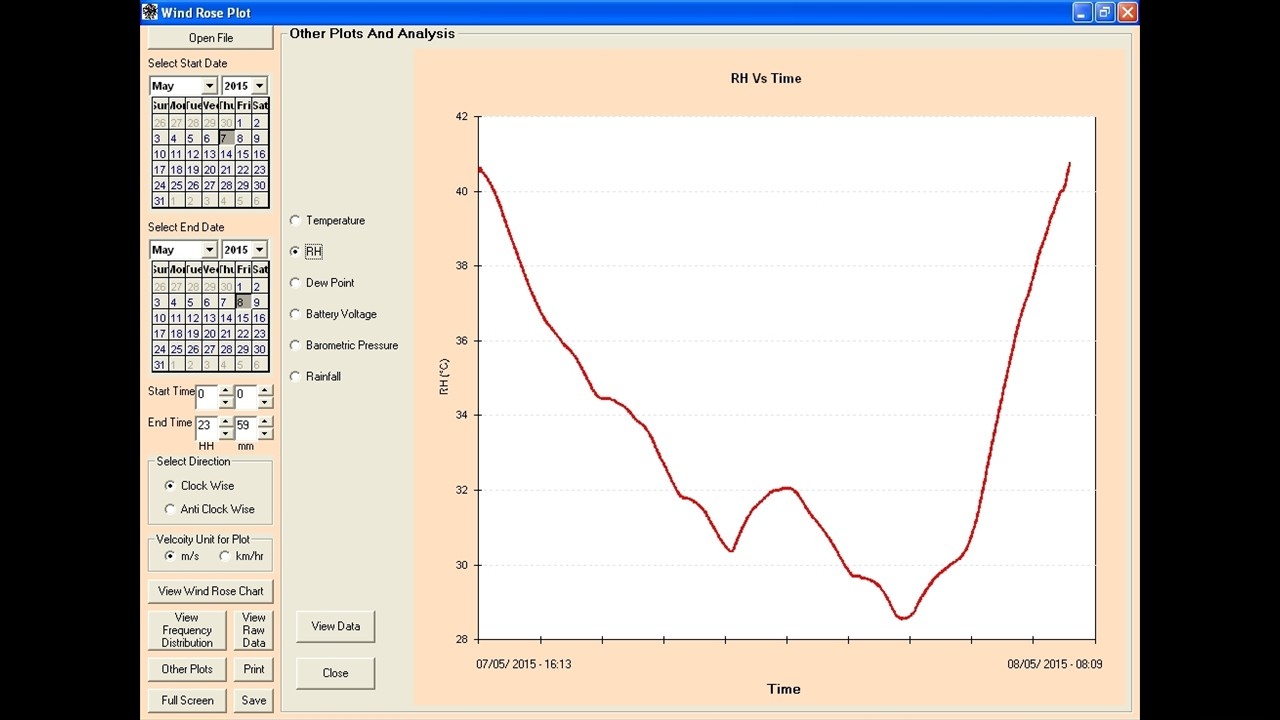Click the Start Time minute field
Image resolution: width=1280 pixels, height=720 pixels.
246,397
